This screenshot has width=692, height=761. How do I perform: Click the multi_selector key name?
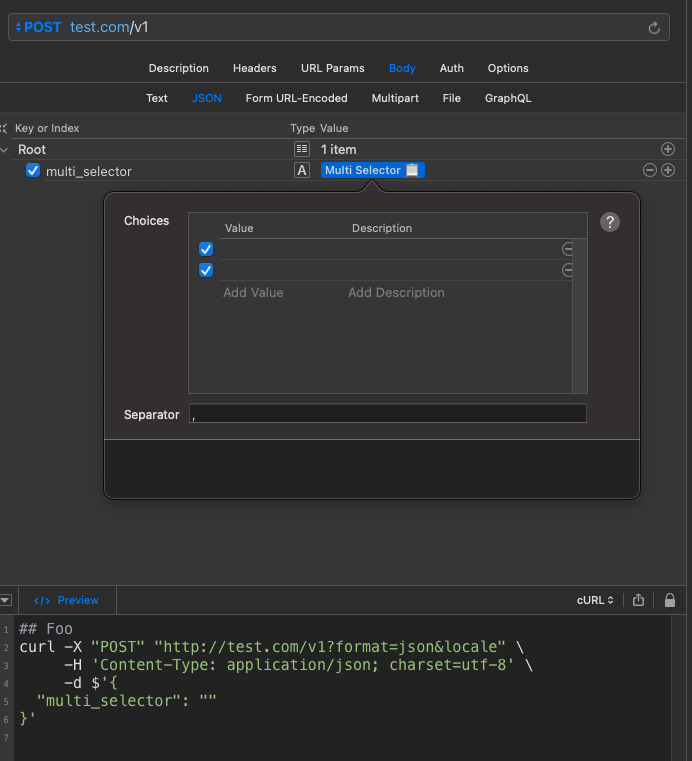tap(89, 171)
